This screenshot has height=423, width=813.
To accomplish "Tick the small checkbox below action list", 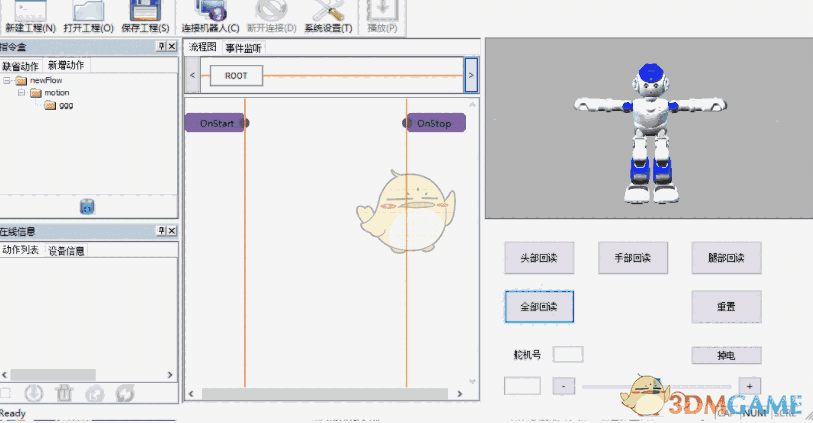I will (5, 393).
